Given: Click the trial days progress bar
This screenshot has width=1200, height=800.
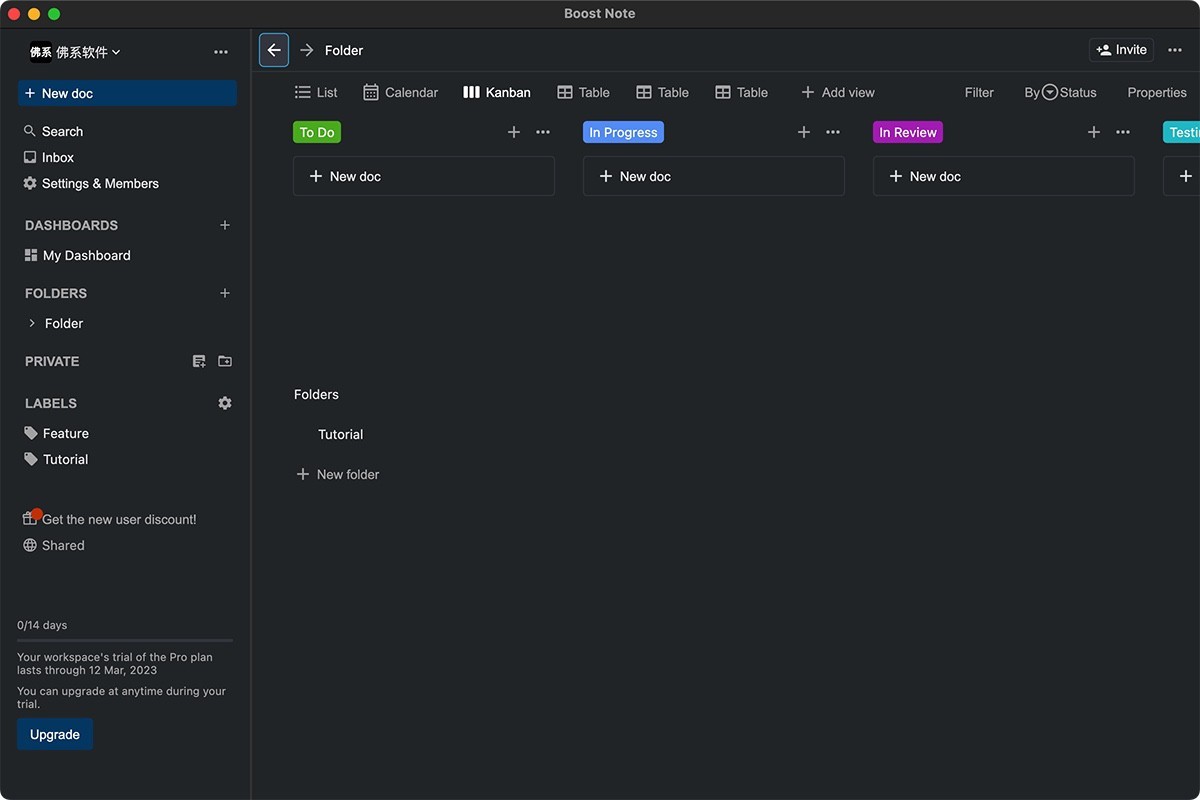Looking at the screenshot, I should 124,640.
